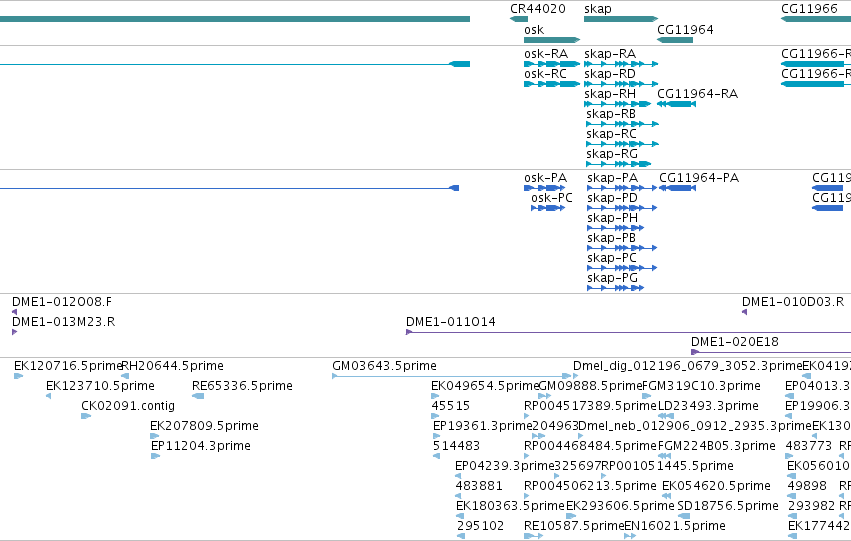This screenshot has width=851, height=541.
Task: Click the RH20644.5prime EST label
Action: 172,366
